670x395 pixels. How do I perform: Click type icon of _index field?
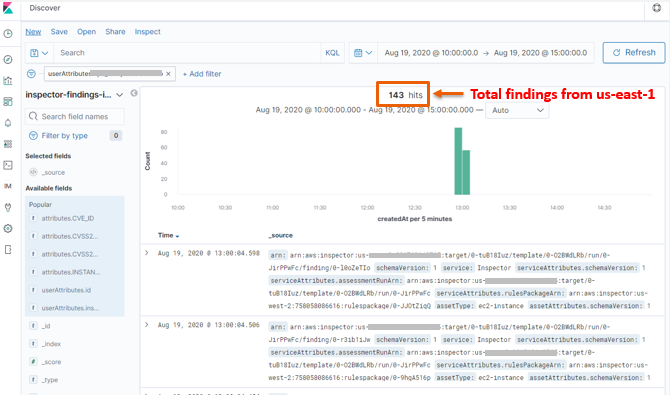click(x=33, y=344)
